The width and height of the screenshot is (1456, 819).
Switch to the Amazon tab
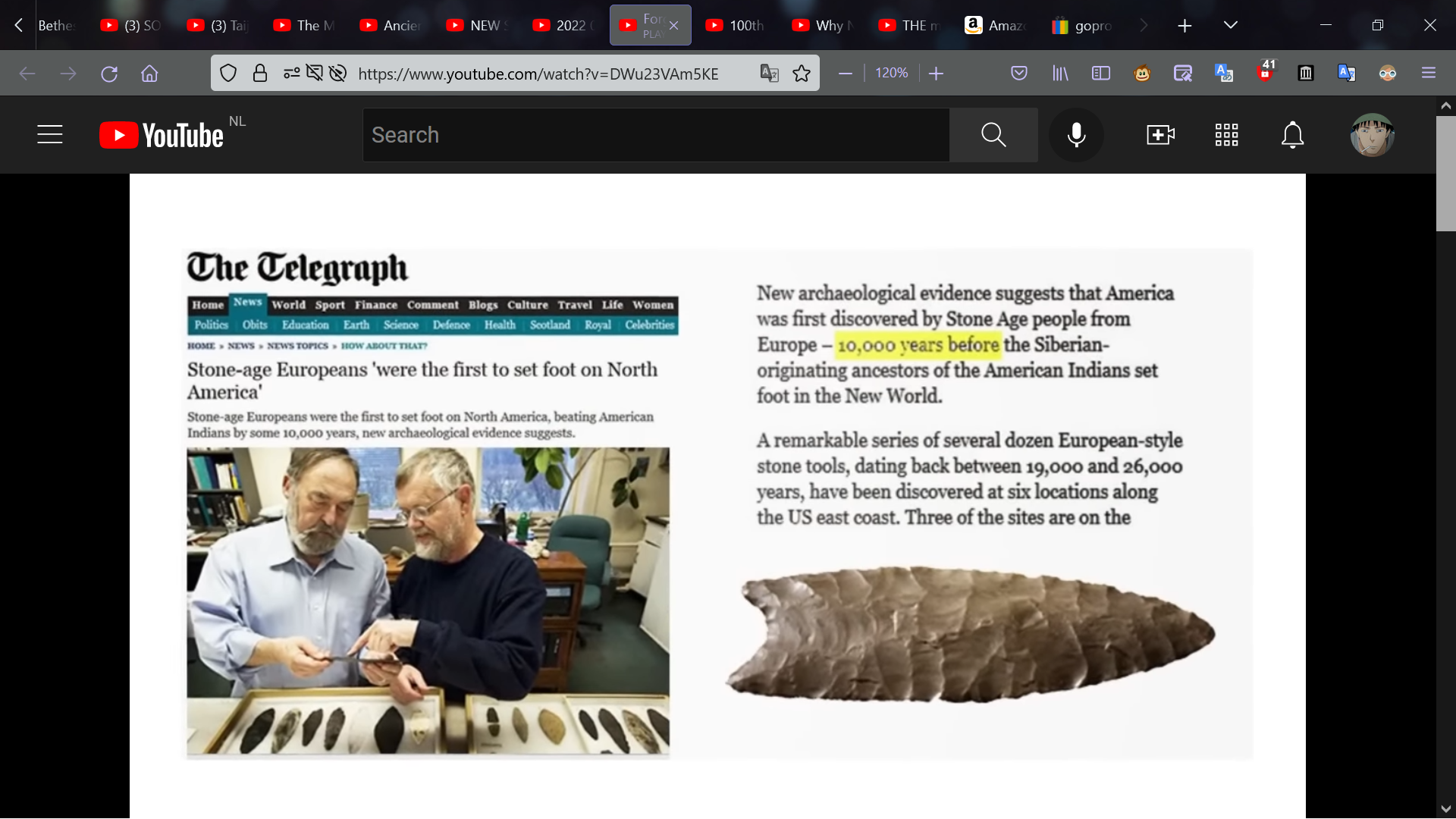point(996,25)
